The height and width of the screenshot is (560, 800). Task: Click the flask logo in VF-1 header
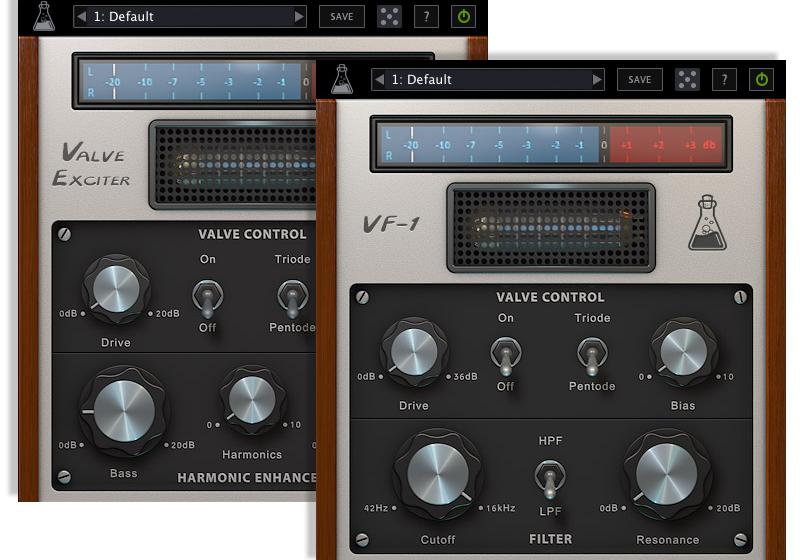pos(342,80)
